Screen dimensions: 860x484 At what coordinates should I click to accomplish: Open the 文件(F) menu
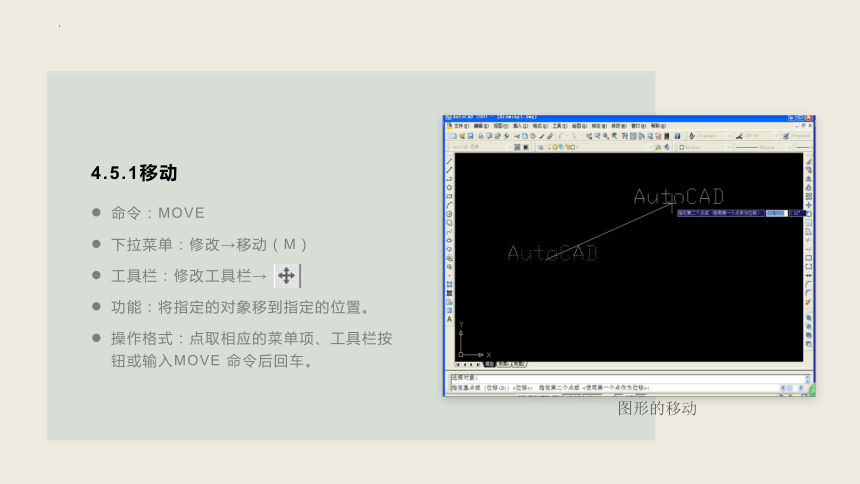point(462,126)
